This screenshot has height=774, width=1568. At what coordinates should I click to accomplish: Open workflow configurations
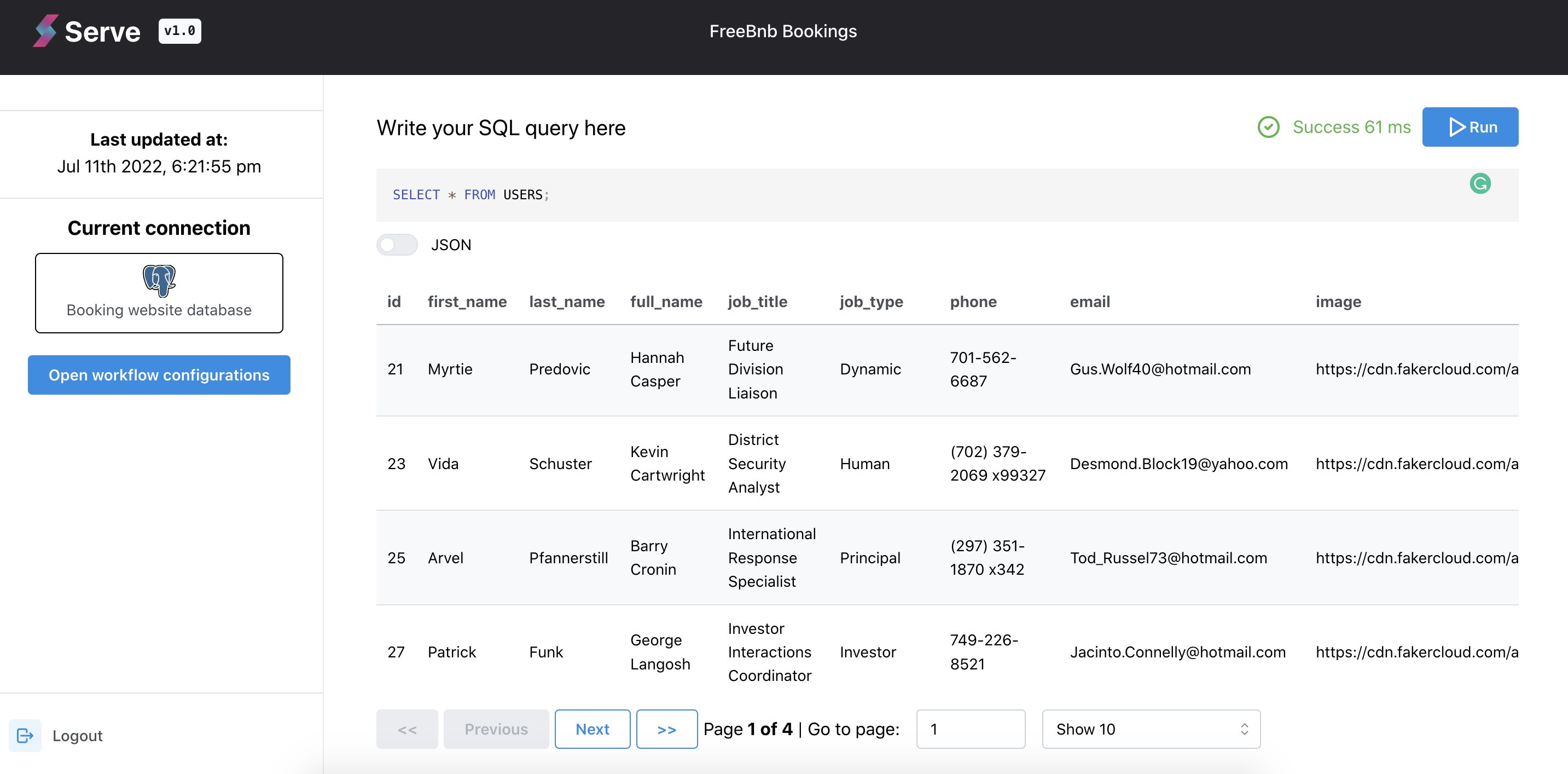click(159, 375)
